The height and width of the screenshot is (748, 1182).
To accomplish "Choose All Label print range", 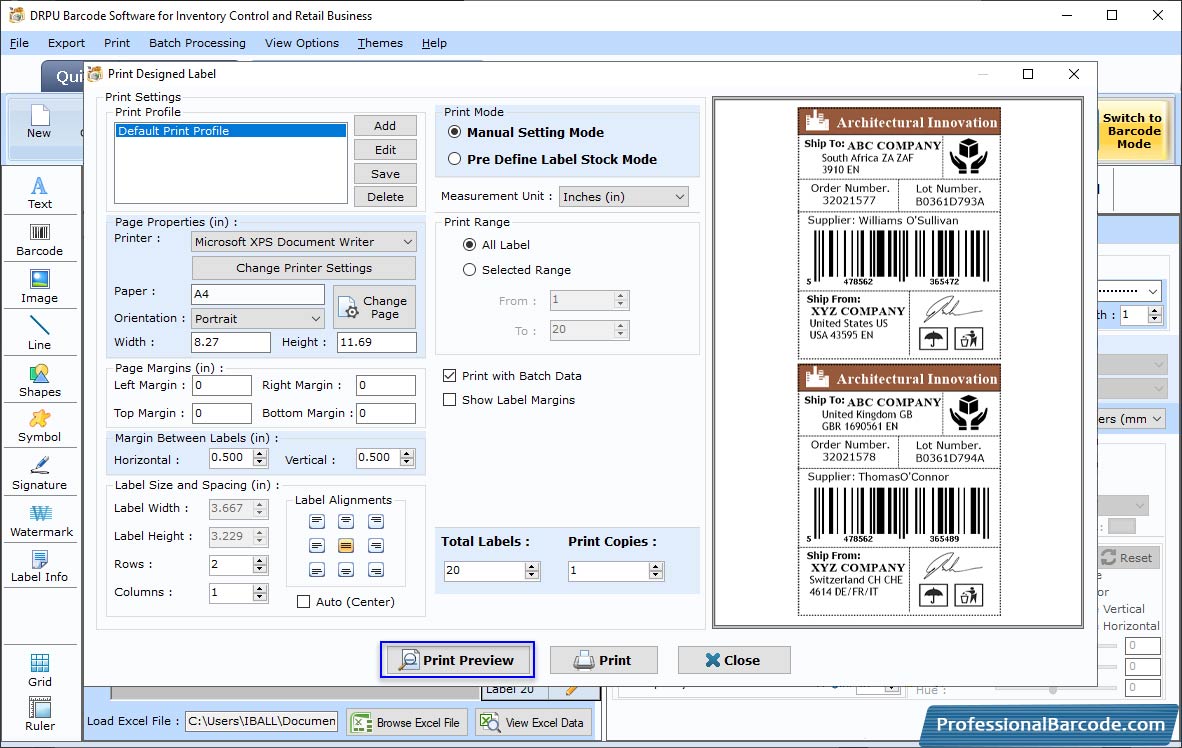I will [469, 245].
